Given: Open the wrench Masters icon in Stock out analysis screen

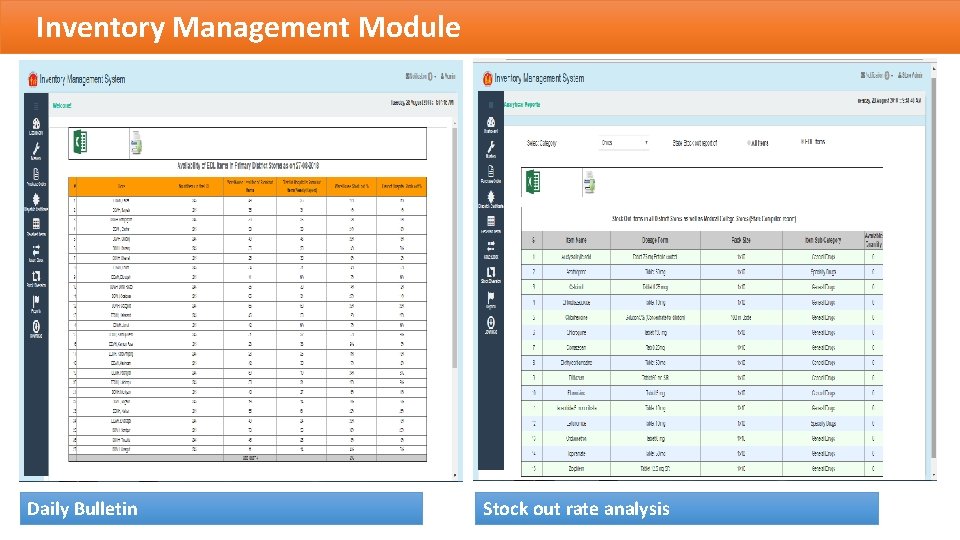Looking at the screenshot, I should click(491, 147).
